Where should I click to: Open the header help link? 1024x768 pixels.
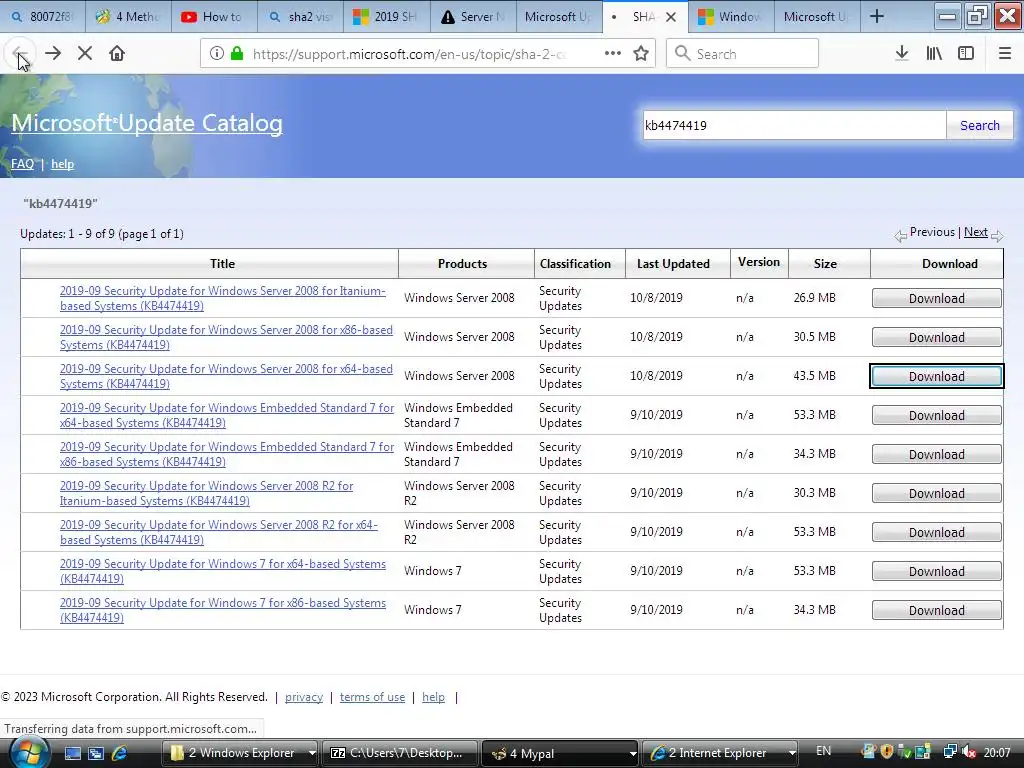point(63,164)
